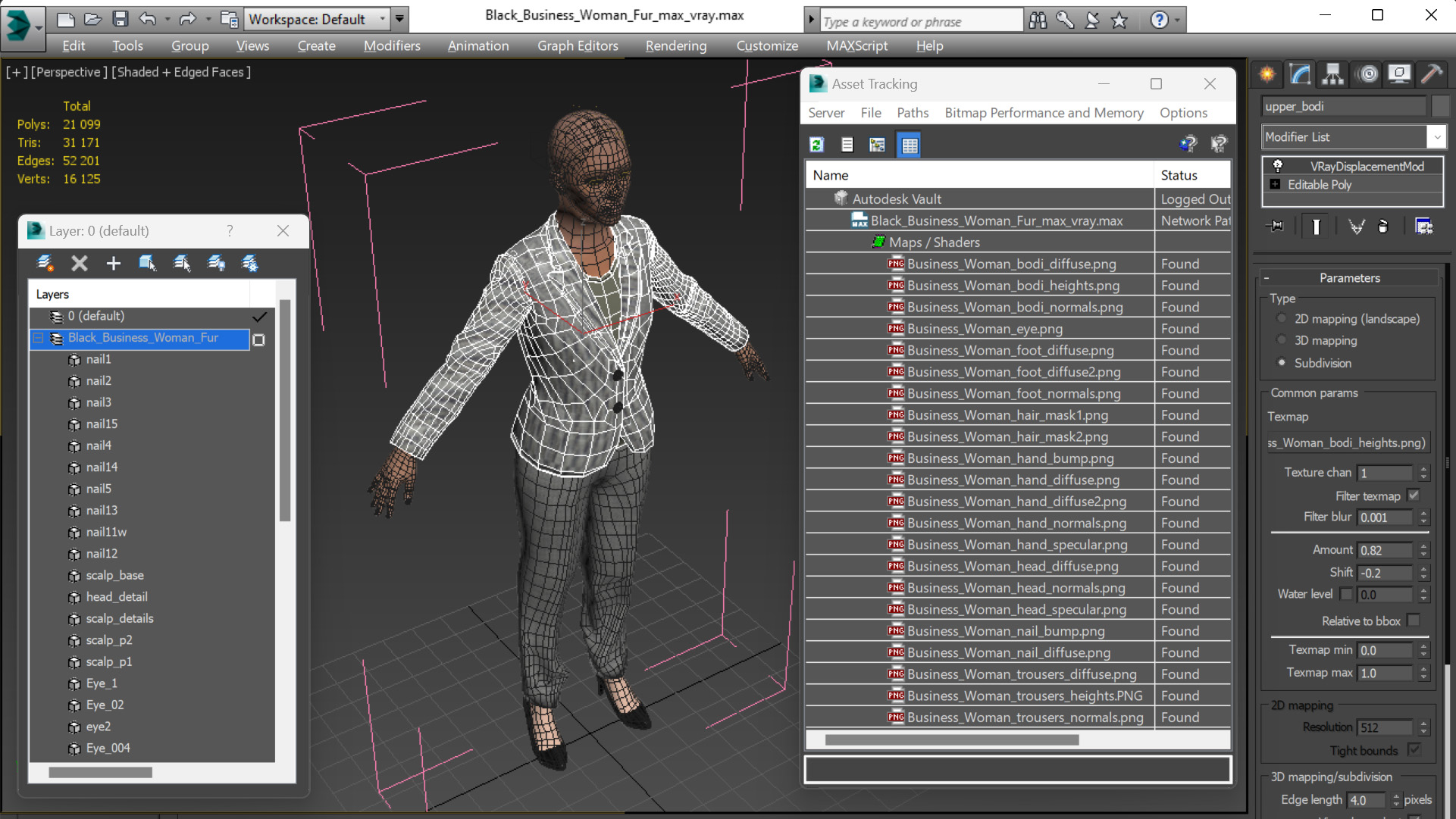Click the binoculars search icon
Screen dimensions: 1456x819
pyautogui.click(x=1038, y=20)
